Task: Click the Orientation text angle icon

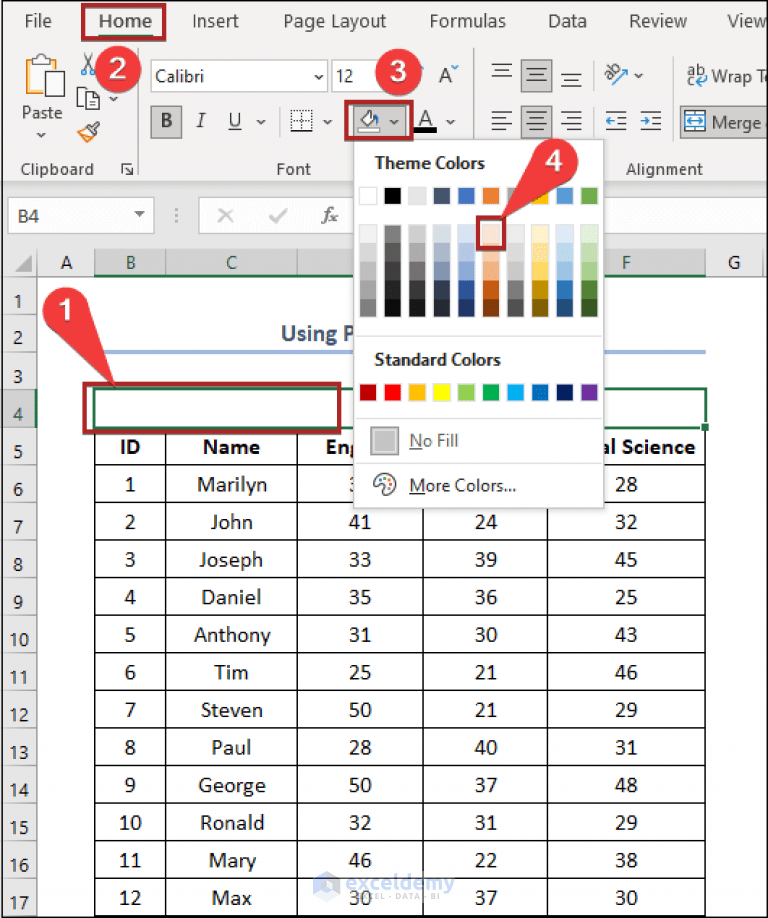Action: tap(615, 74)
